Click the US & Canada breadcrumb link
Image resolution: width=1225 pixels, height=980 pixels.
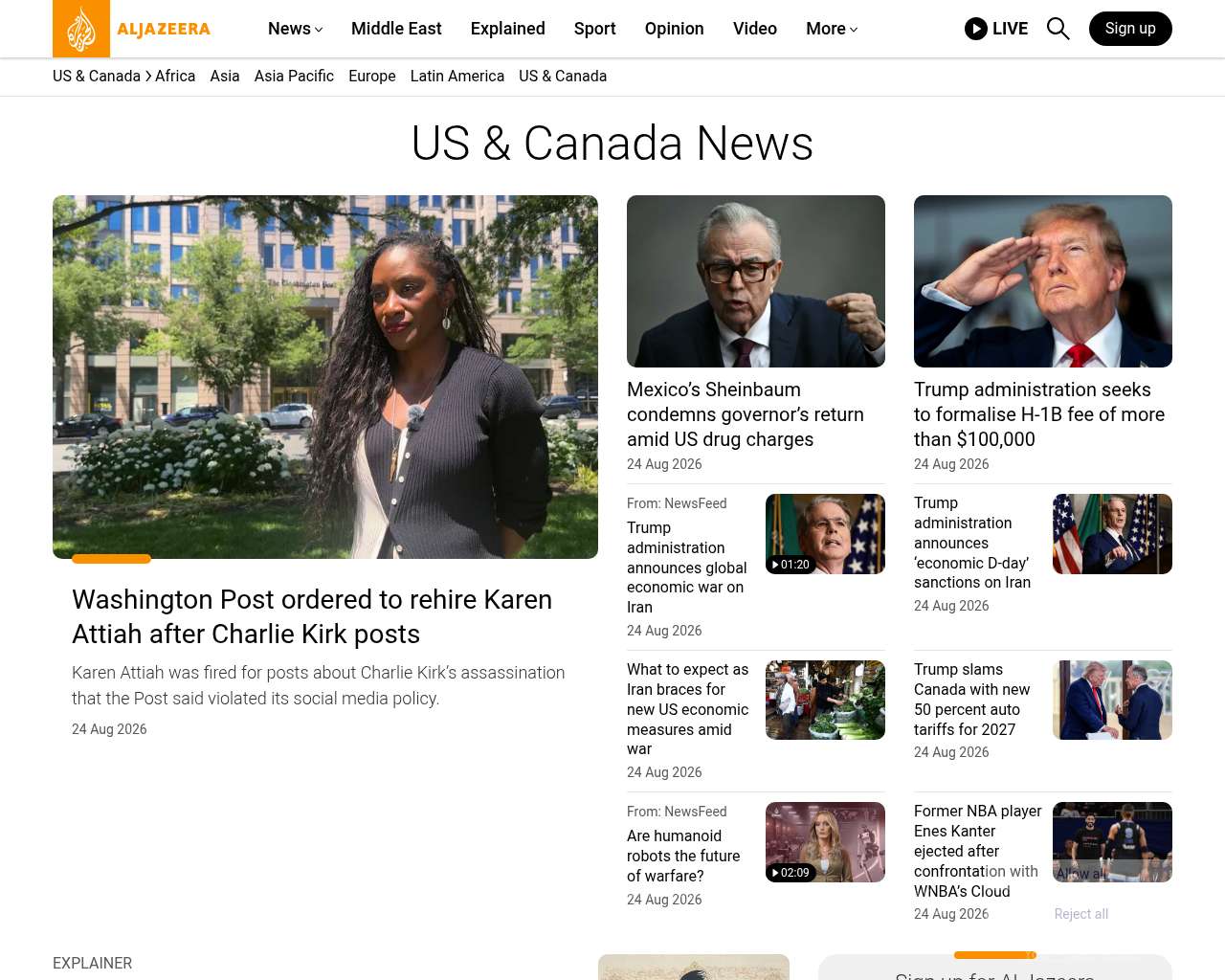coord(97,77)
